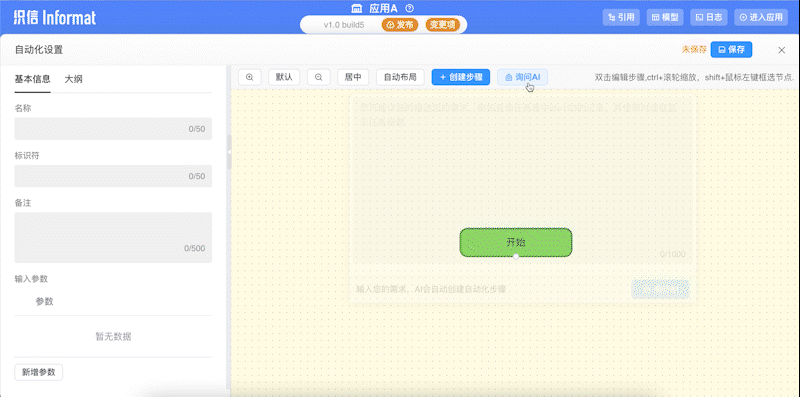Open the 日志 log button

[x=709, y=17]
